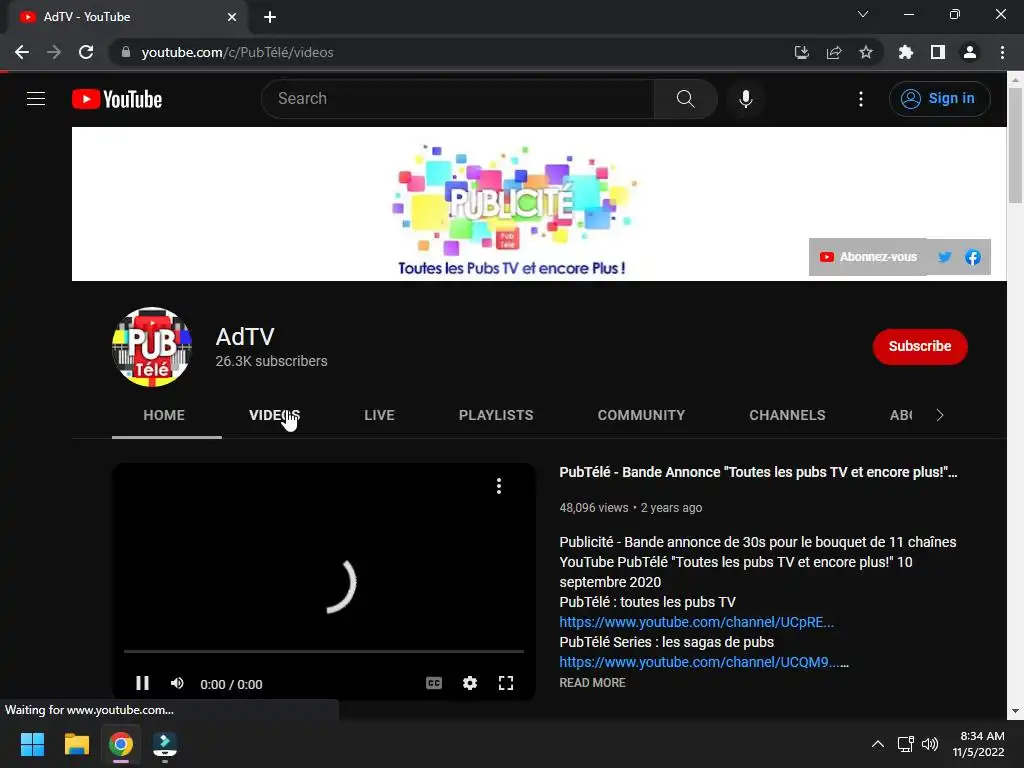Open the download app icon in taskbar
This screenshot has height=768, width=1024.
(x=165, y=744)
